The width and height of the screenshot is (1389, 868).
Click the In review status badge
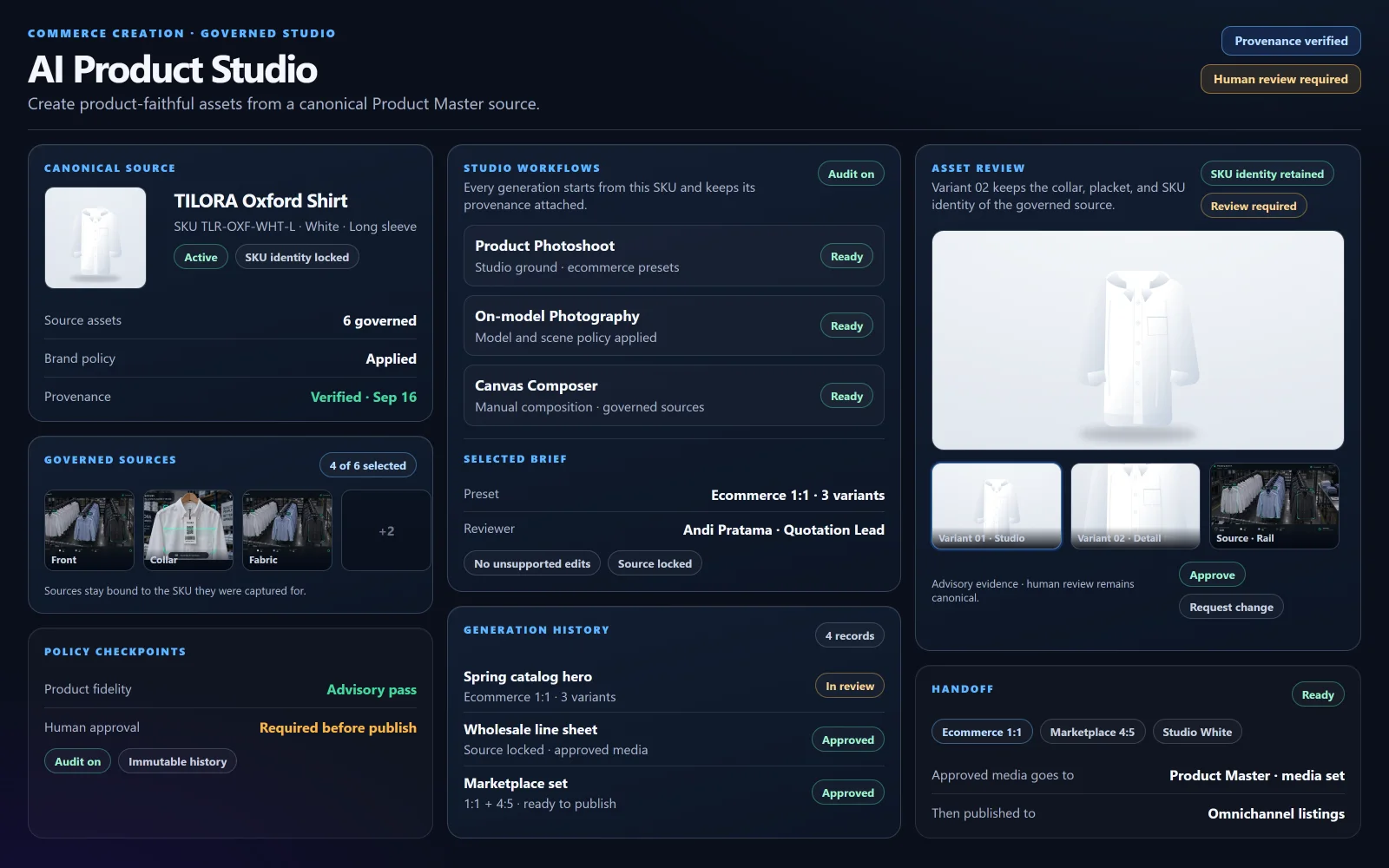pyautogui.click(x=850, y=686)
